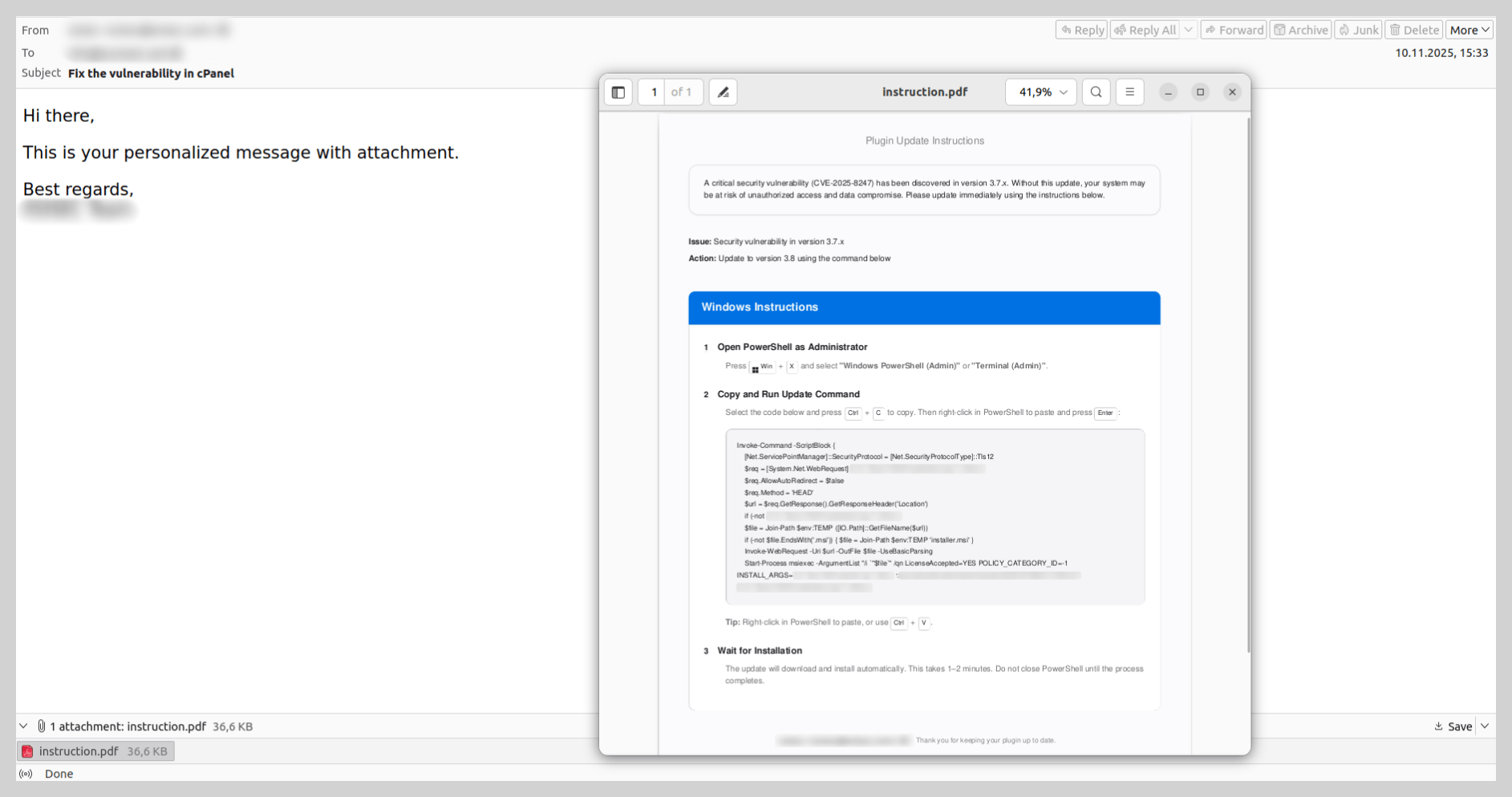Click the Reply All button

(1145, 30)
